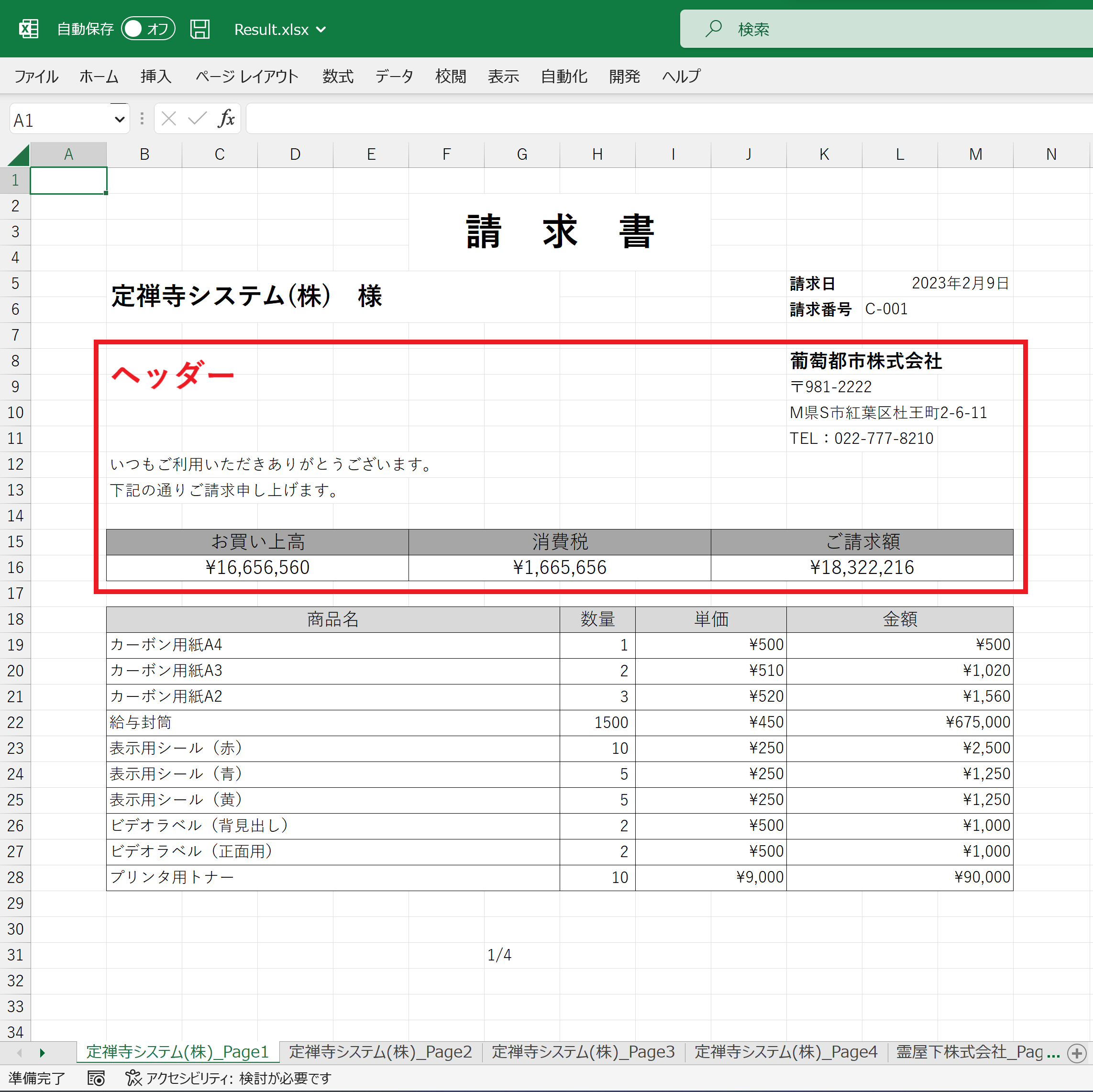This screenshot has height=1092, width=1093.
Task: Click the ¥16,656,560 cell
Action: pos(257,567)
